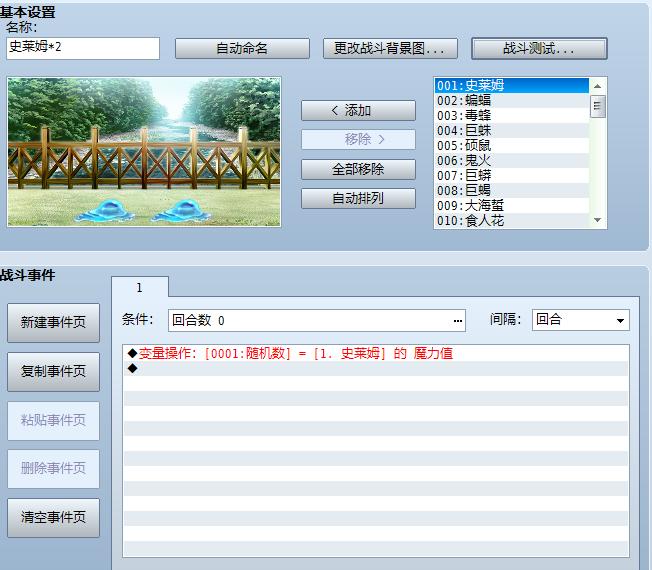Switch to battle event page tab 1
This screenshot has width=652, height=570.
pos(140,287)
